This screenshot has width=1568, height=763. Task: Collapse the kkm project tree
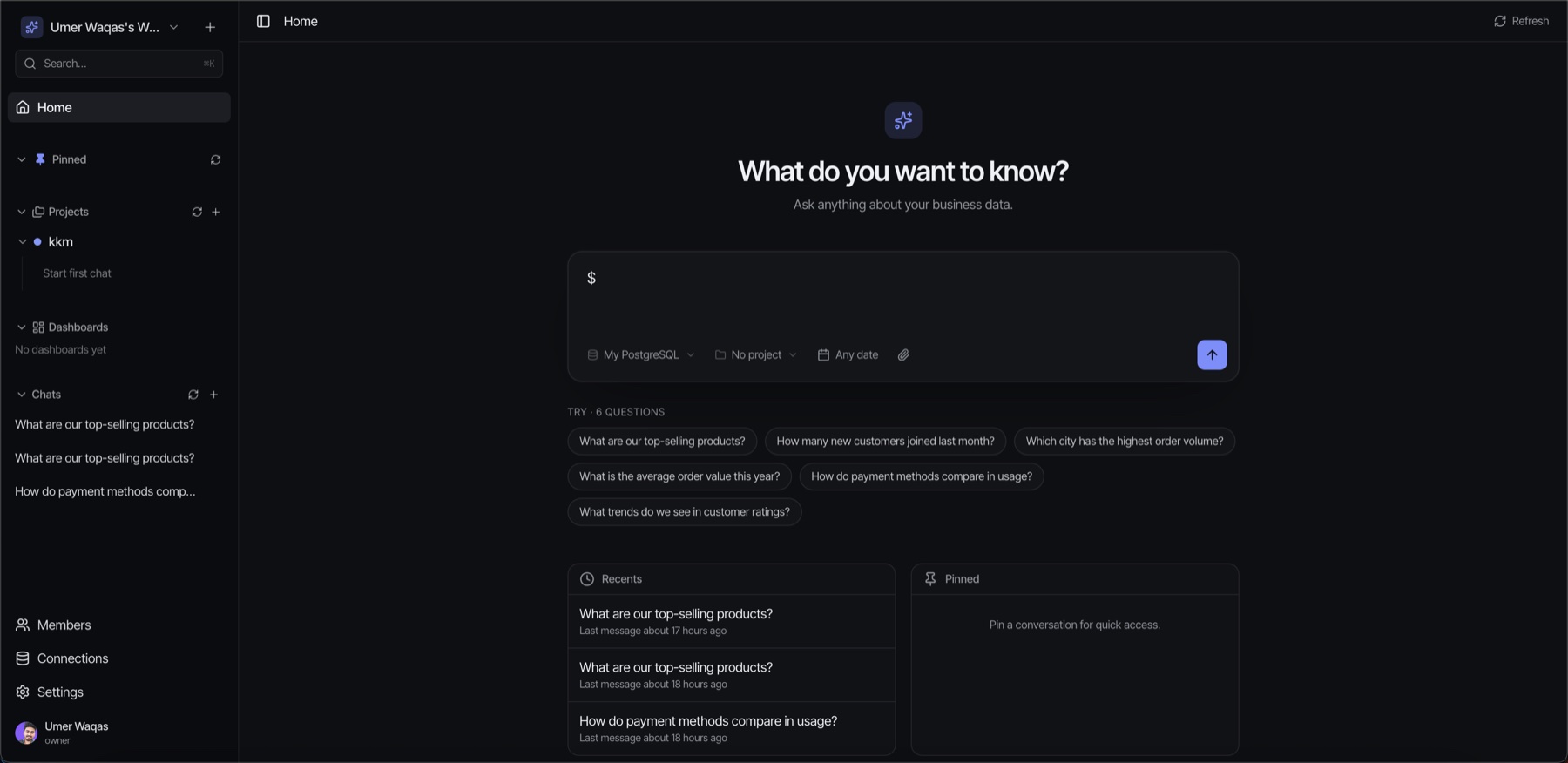click(x=22, y=241)
